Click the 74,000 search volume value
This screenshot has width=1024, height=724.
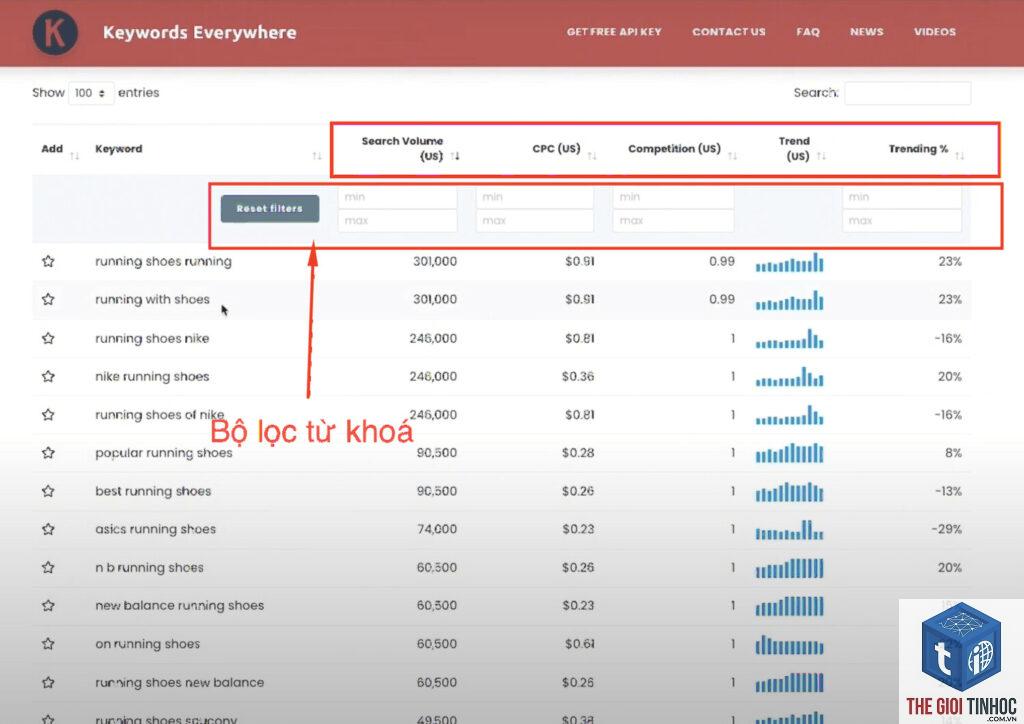(x=436, y=529)
